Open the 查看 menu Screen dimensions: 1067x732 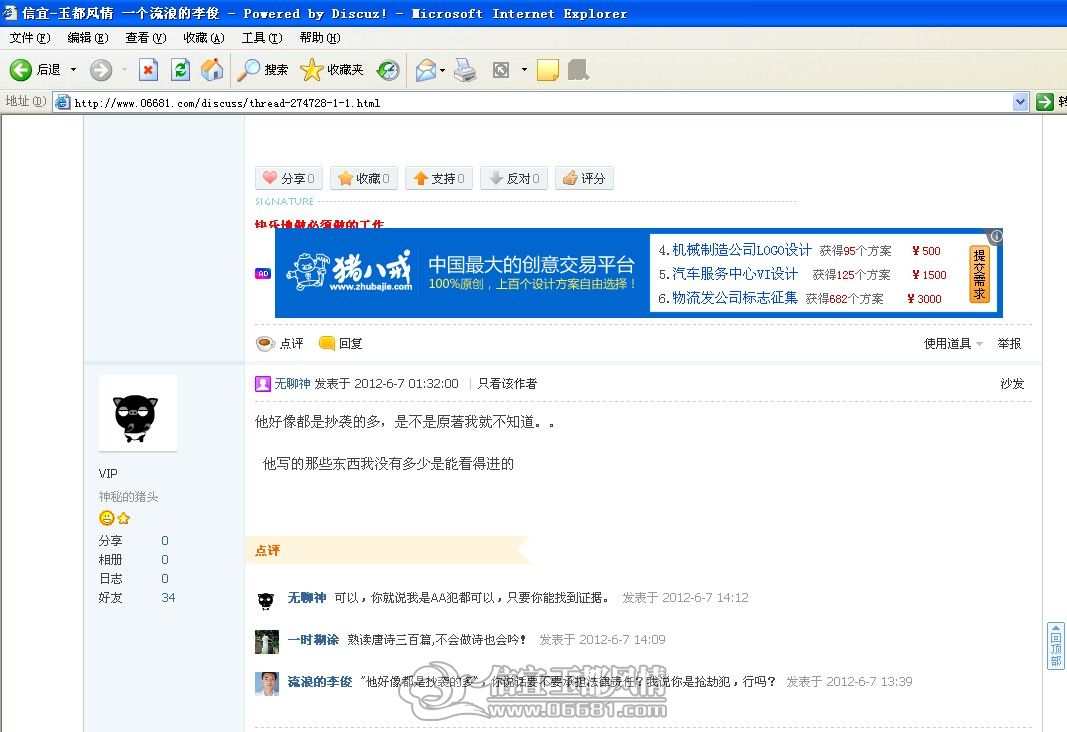[x=146, y=37]
